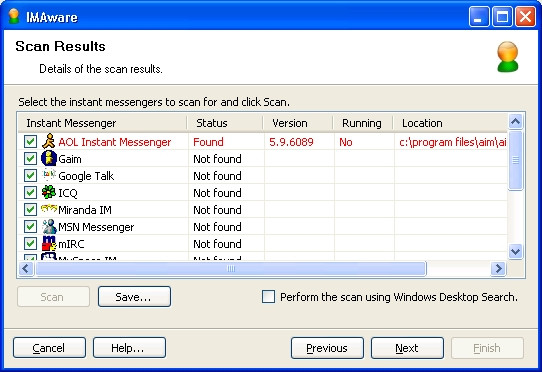This screenshot has height=372, width=542.
Task: Open Help... button
Action: tap(129, 348)
